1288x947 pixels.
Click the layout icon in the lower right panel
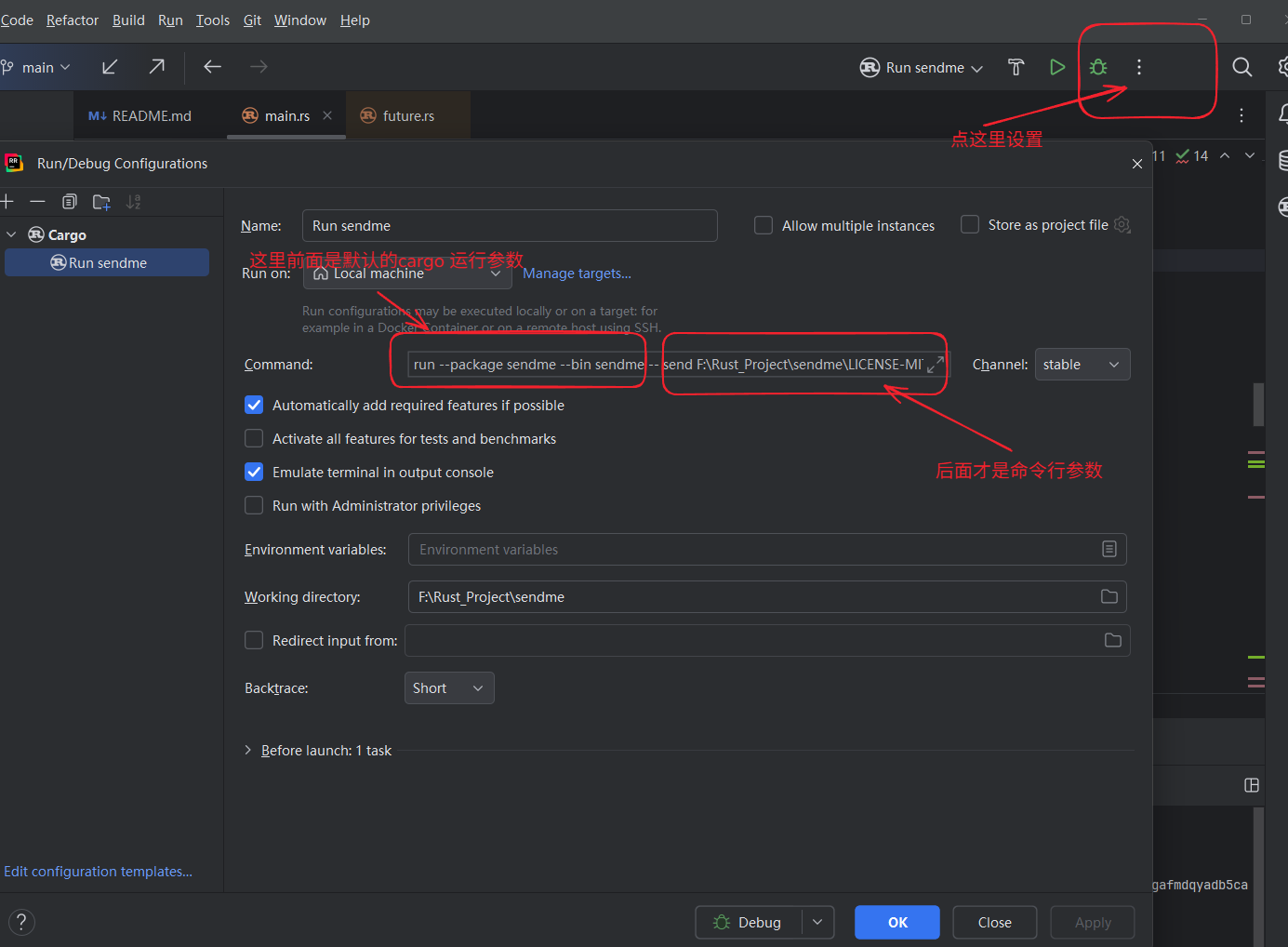(1252, 785)
